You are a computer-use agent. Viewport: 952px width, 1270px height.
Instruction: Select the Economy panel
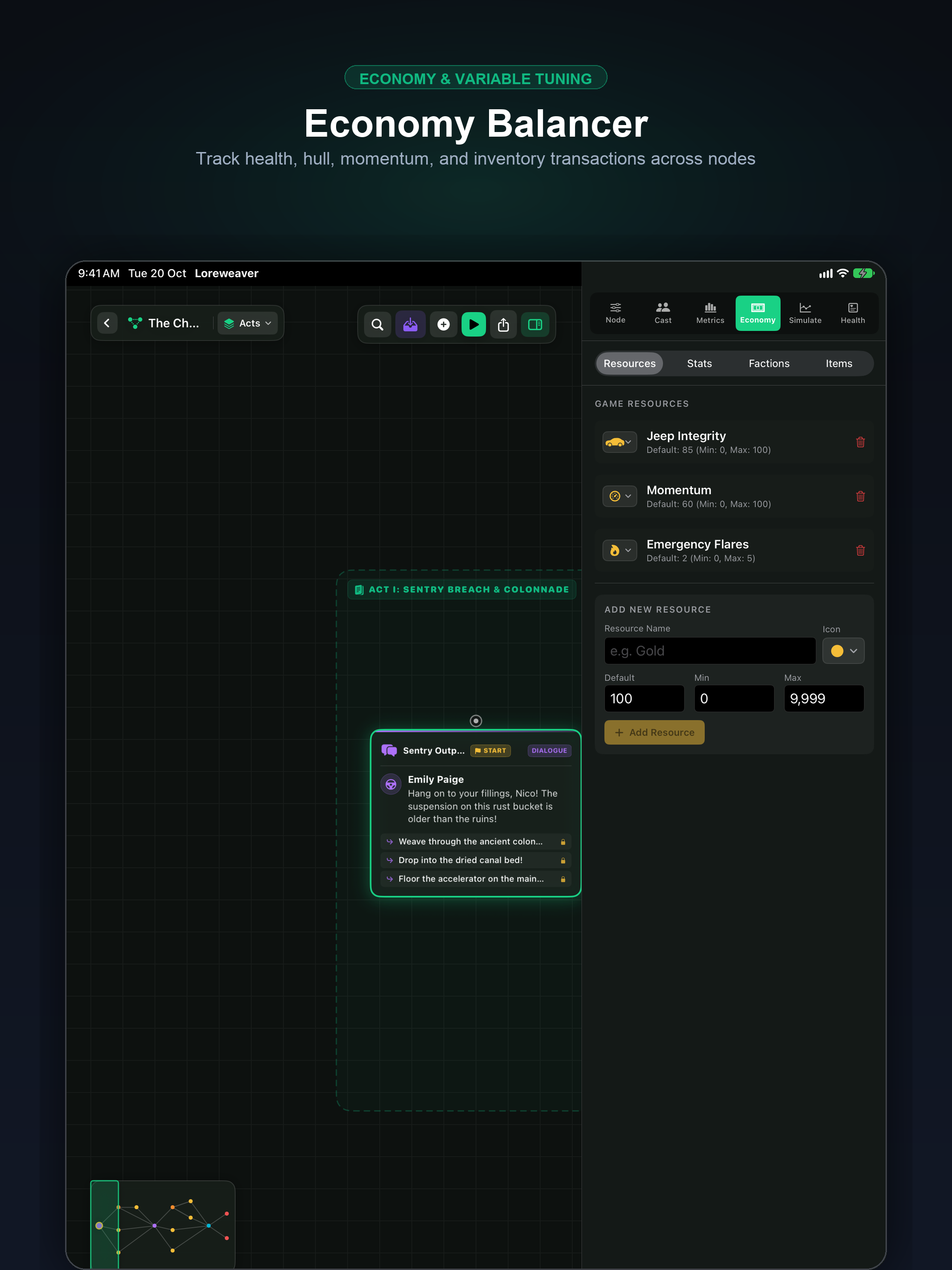click(x=758, y=313)
